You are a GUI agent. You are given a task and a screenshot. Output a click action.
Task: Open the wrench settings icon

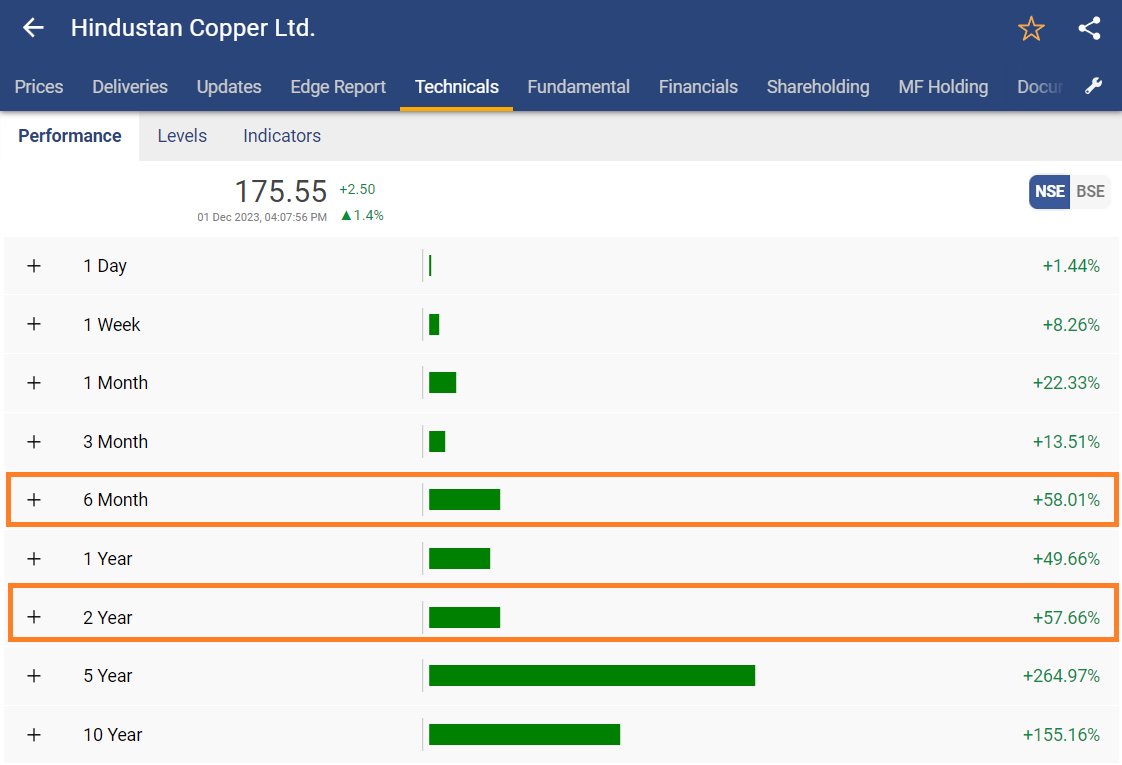tap(1093, 87)
